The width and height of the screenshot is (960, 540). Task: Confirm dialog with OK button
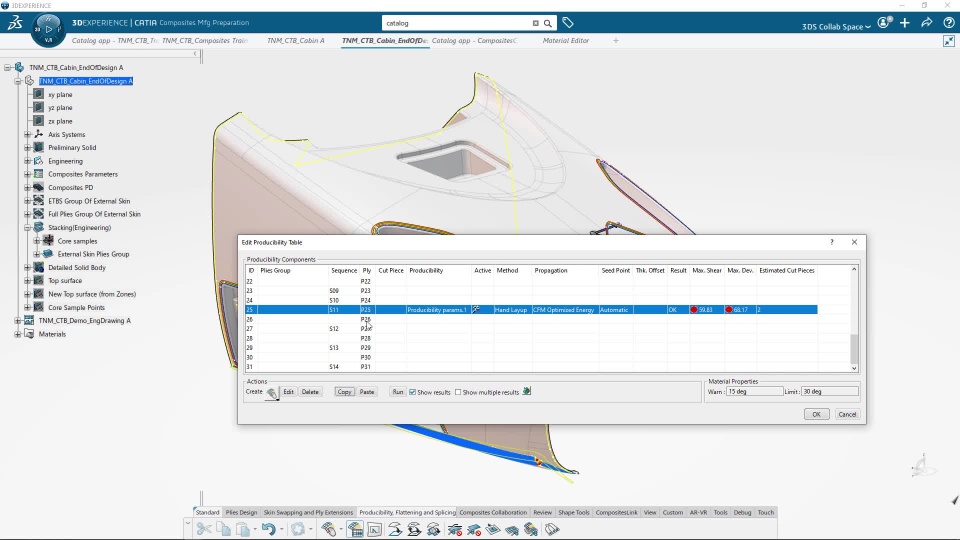[x=816, y=414]
